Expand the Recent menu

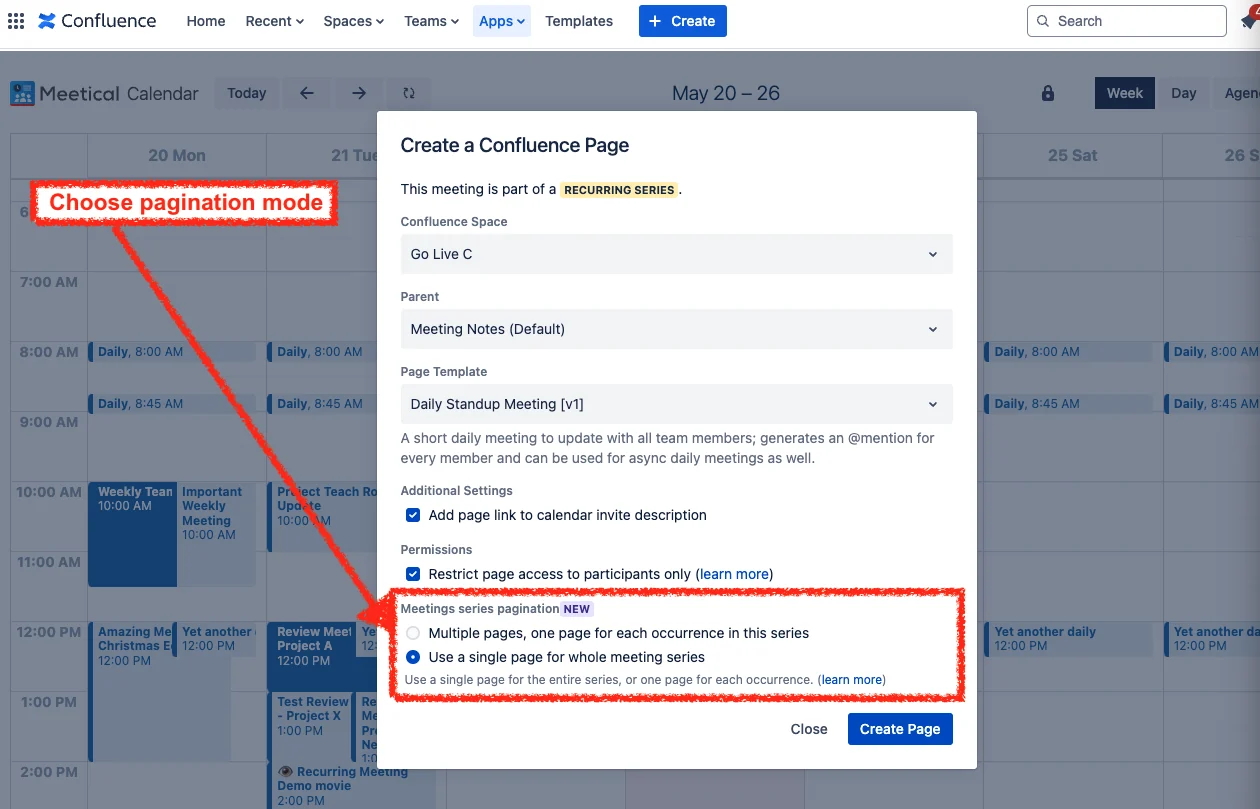(x=275, y=21)
